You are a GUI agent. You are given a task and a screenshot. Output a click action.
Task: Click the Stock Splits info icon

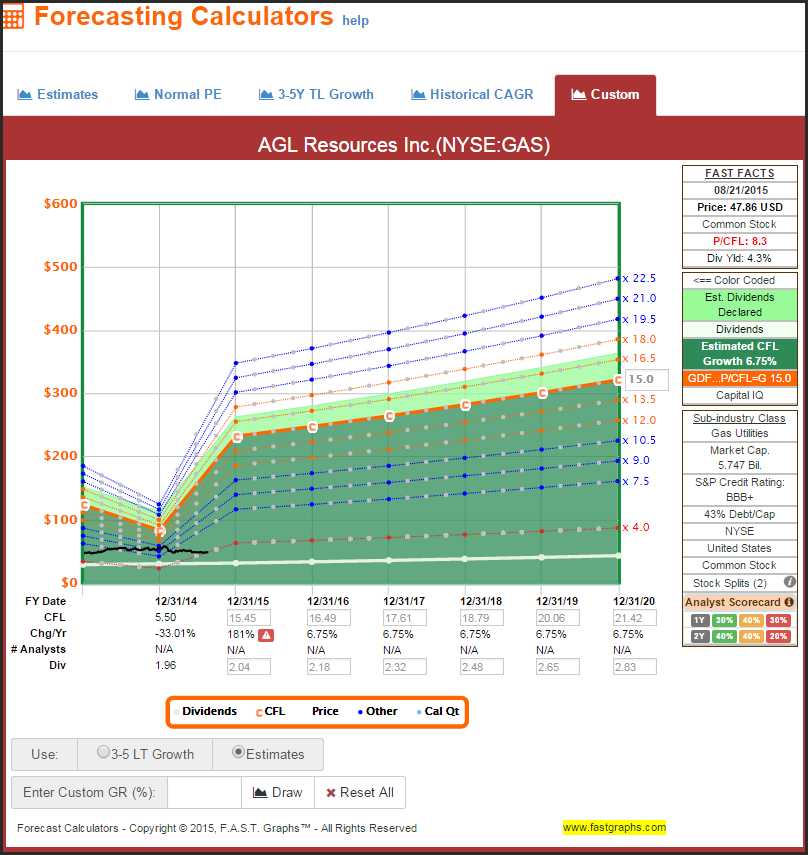[x=790, y=582]
